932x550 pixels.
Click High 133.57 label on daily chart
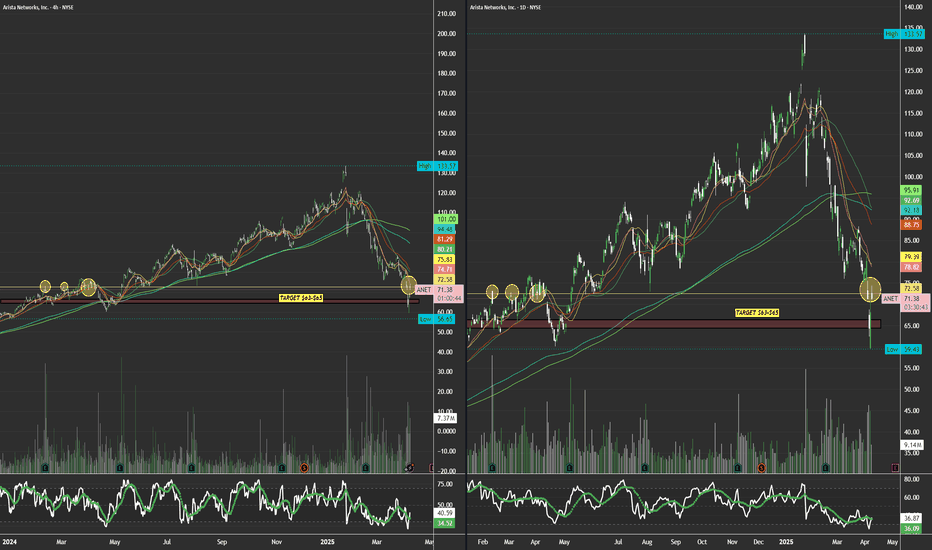[x=904, y=34]
